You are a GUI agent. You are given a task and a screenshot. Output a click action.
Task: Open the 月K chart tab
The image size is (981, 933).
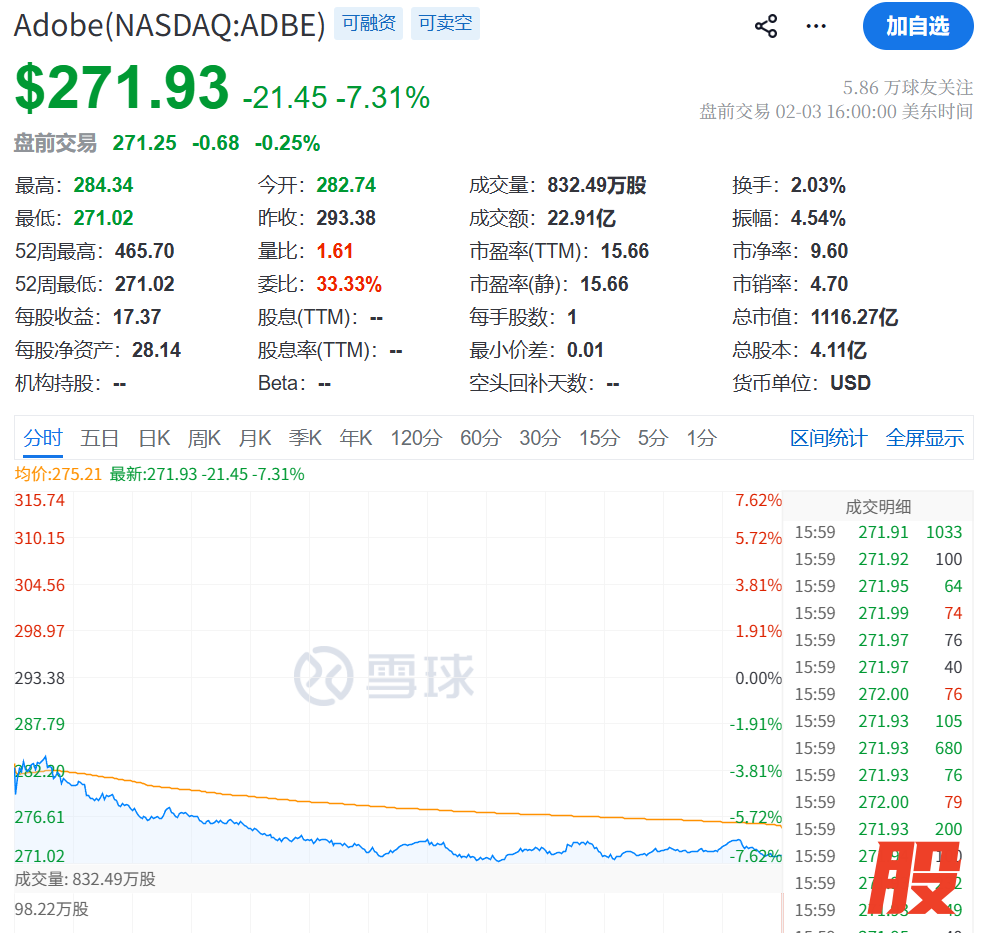[254, 438]
